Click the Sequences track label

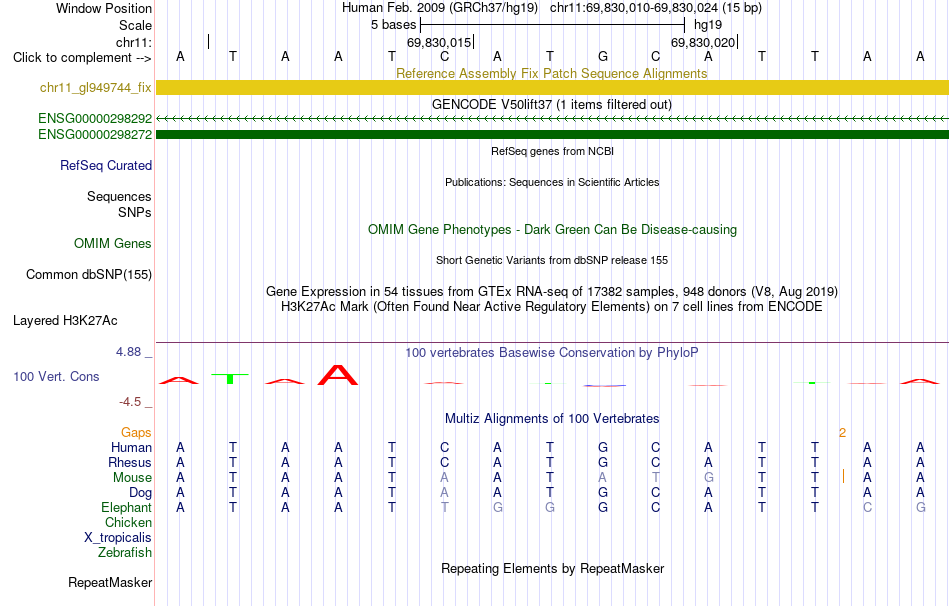[x=119, y=196]
